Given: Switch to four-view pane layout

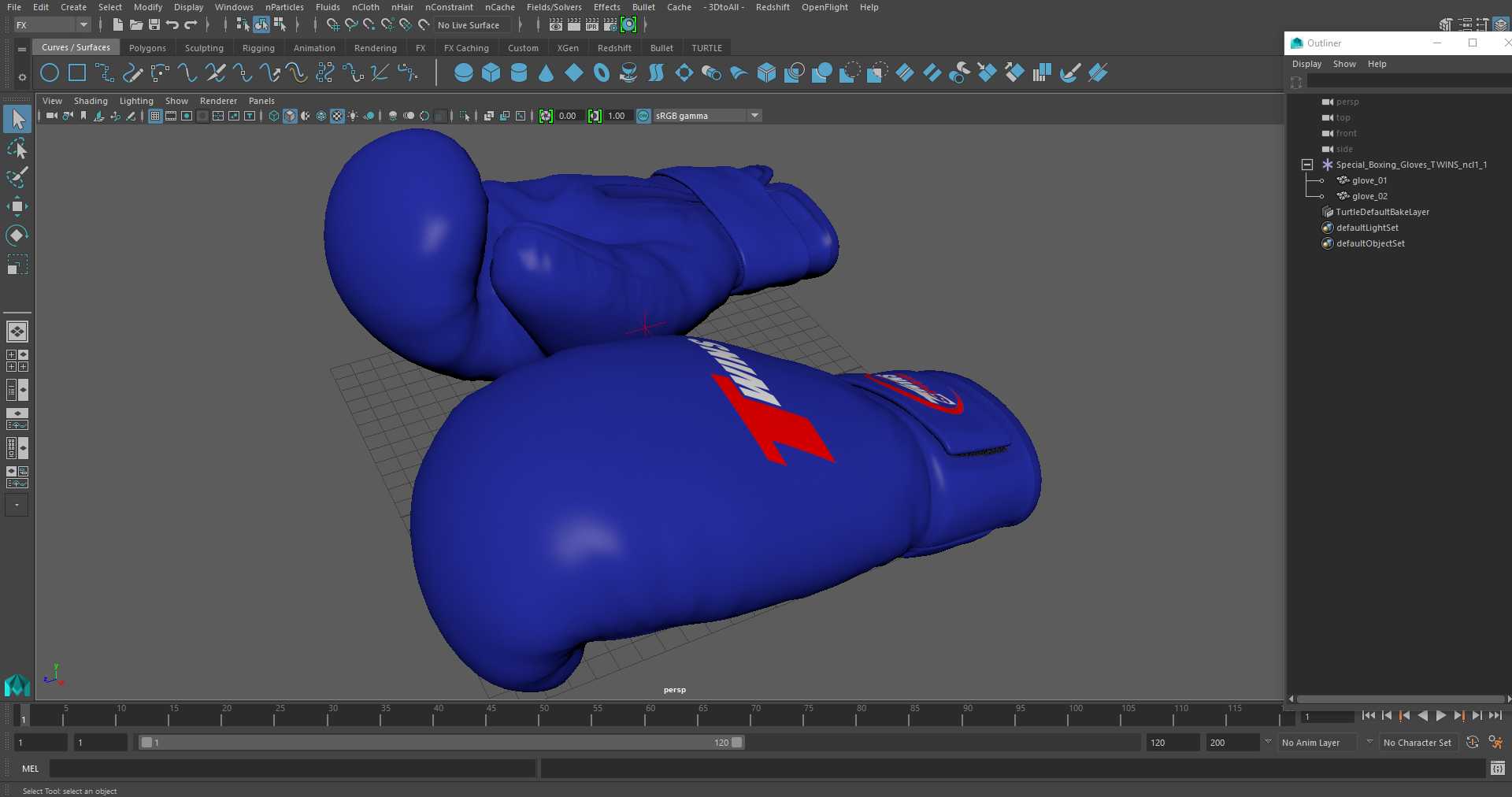Looking at the screenshot, I should [x=17, y=361].
